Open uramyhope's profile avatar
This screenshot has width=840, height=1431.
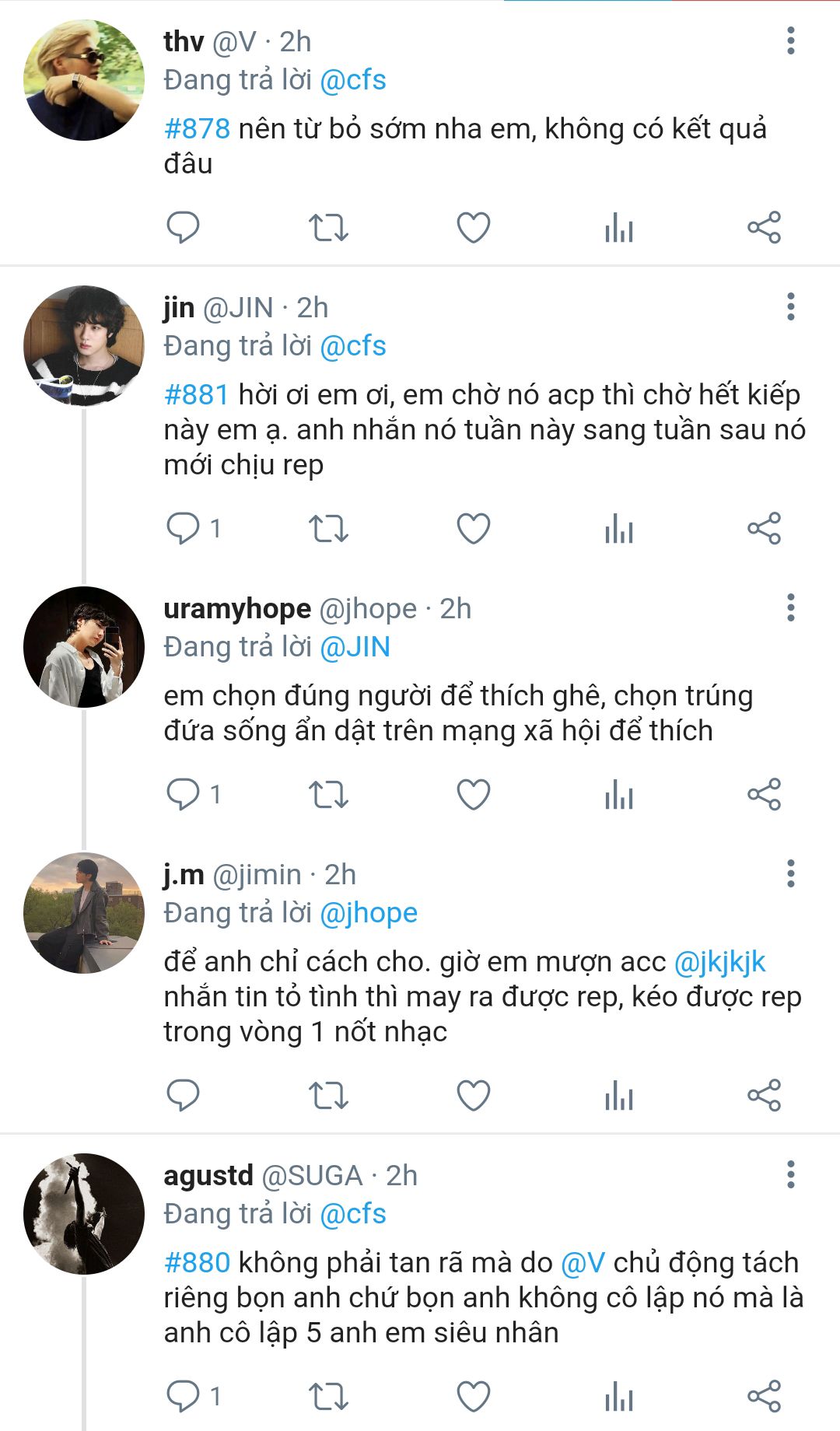tap(84, 647)
